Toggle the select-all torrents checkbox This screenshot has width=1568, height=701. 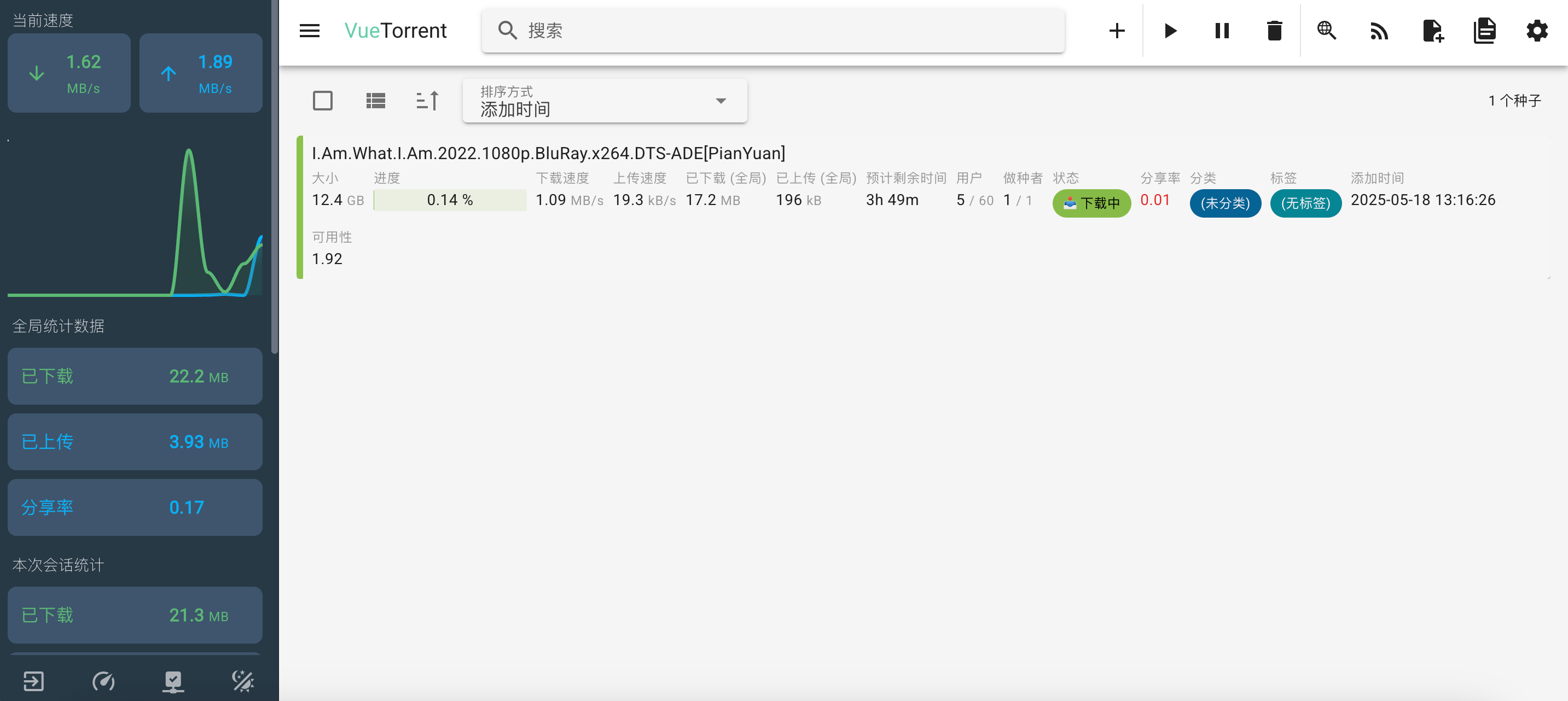pyautogui.click(x=323, y=101)
